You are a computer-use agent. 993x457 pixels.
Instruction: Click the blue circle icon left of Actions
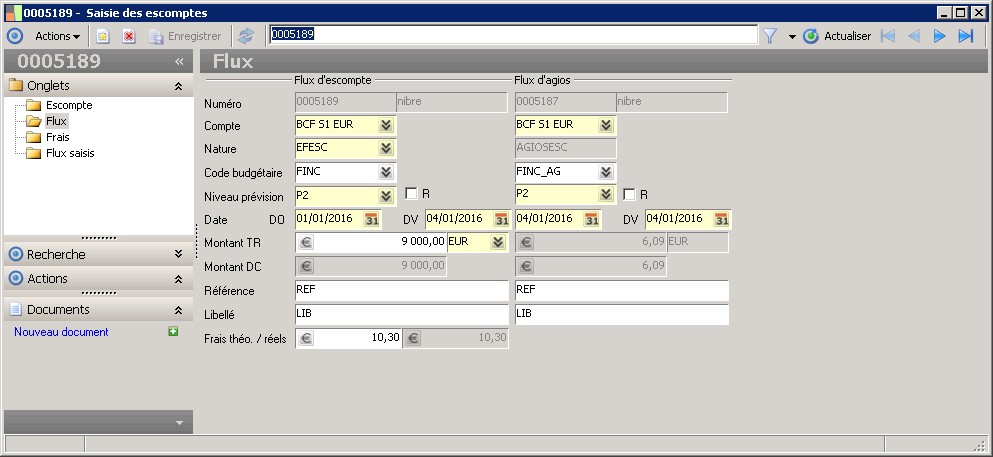tap(15, 36)
